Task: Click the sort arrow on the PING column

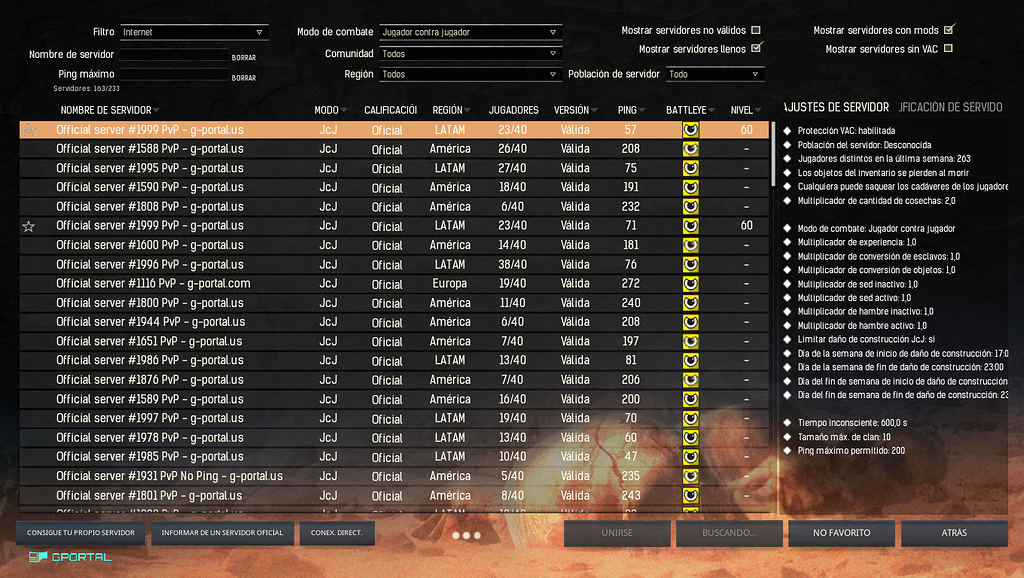Action: click(644, 110)
